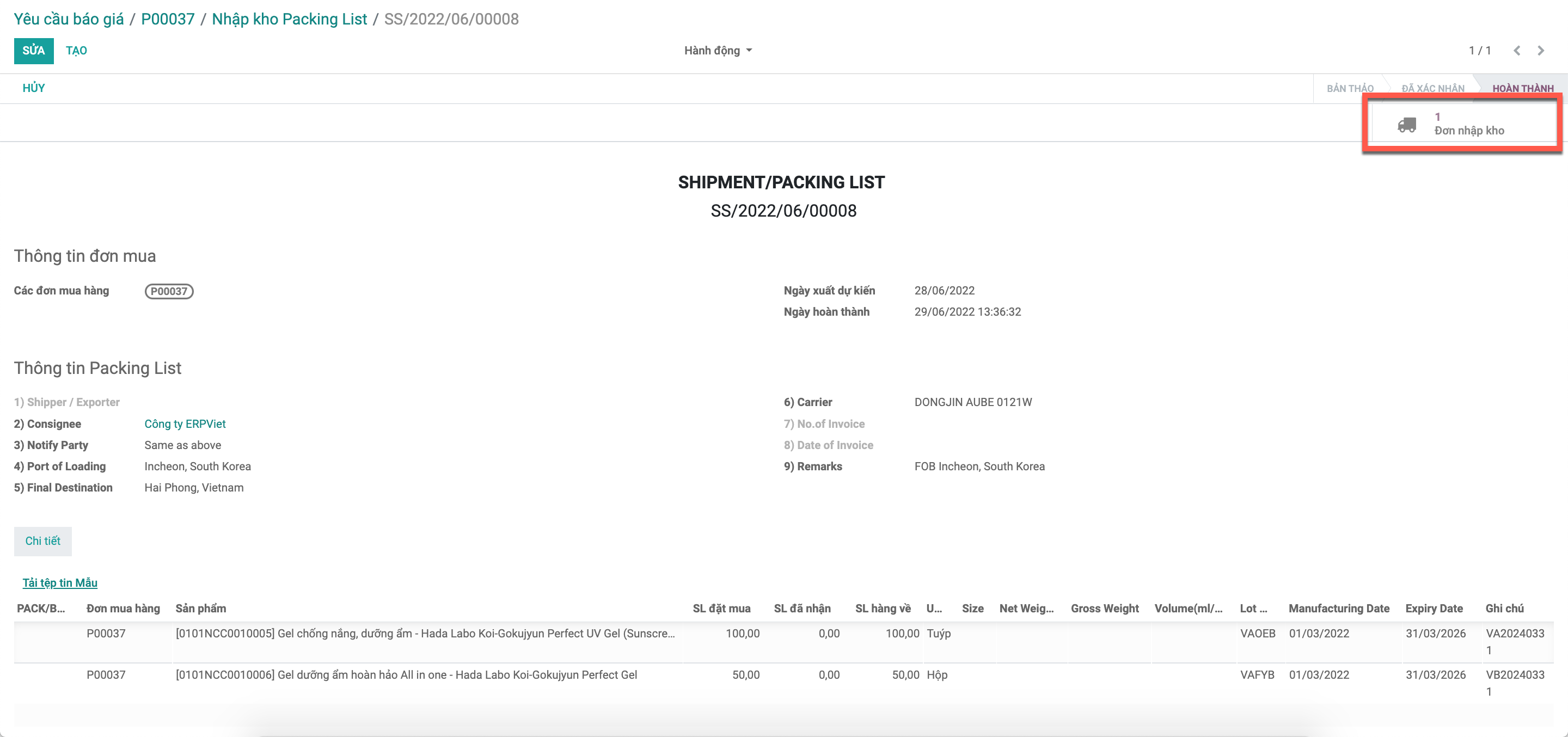1568x737 pixels.
Task: Select the HOÀN THÀNH status stage
Action: pos(1522,88)
